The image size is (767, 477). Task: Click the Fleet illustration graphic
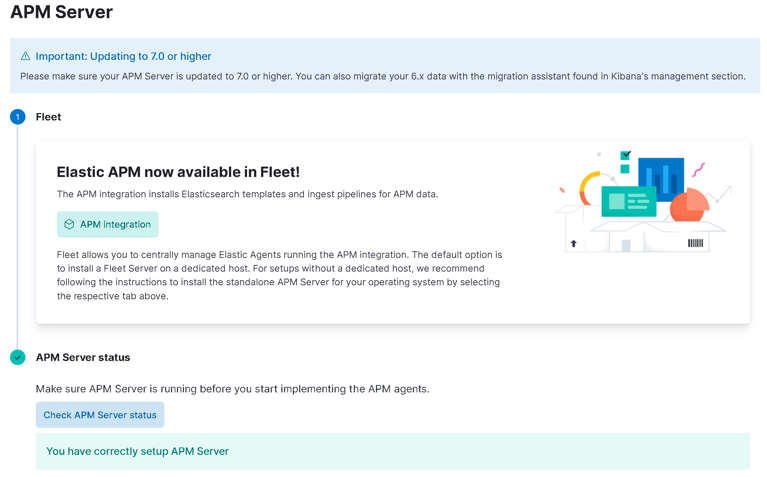coord(643,201)
